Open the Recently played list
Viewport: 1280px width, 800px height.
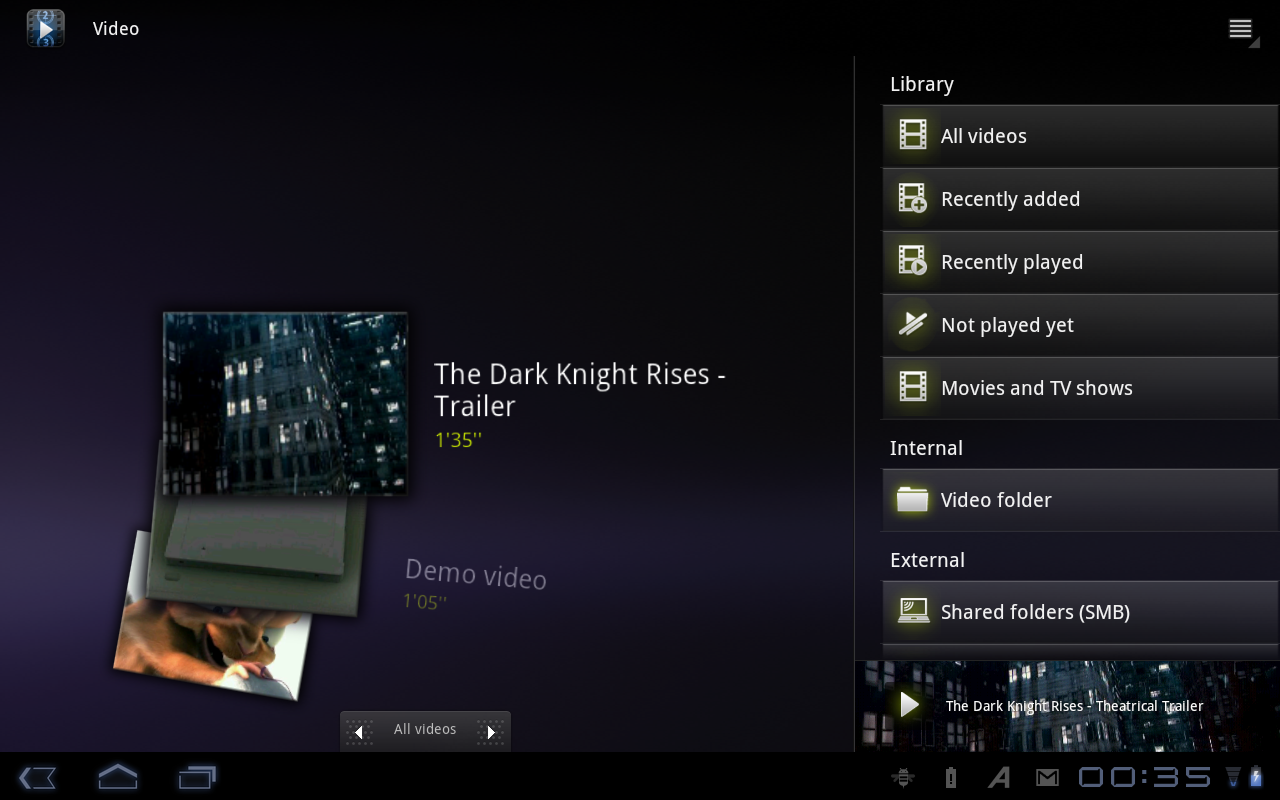click(1080, 262)
